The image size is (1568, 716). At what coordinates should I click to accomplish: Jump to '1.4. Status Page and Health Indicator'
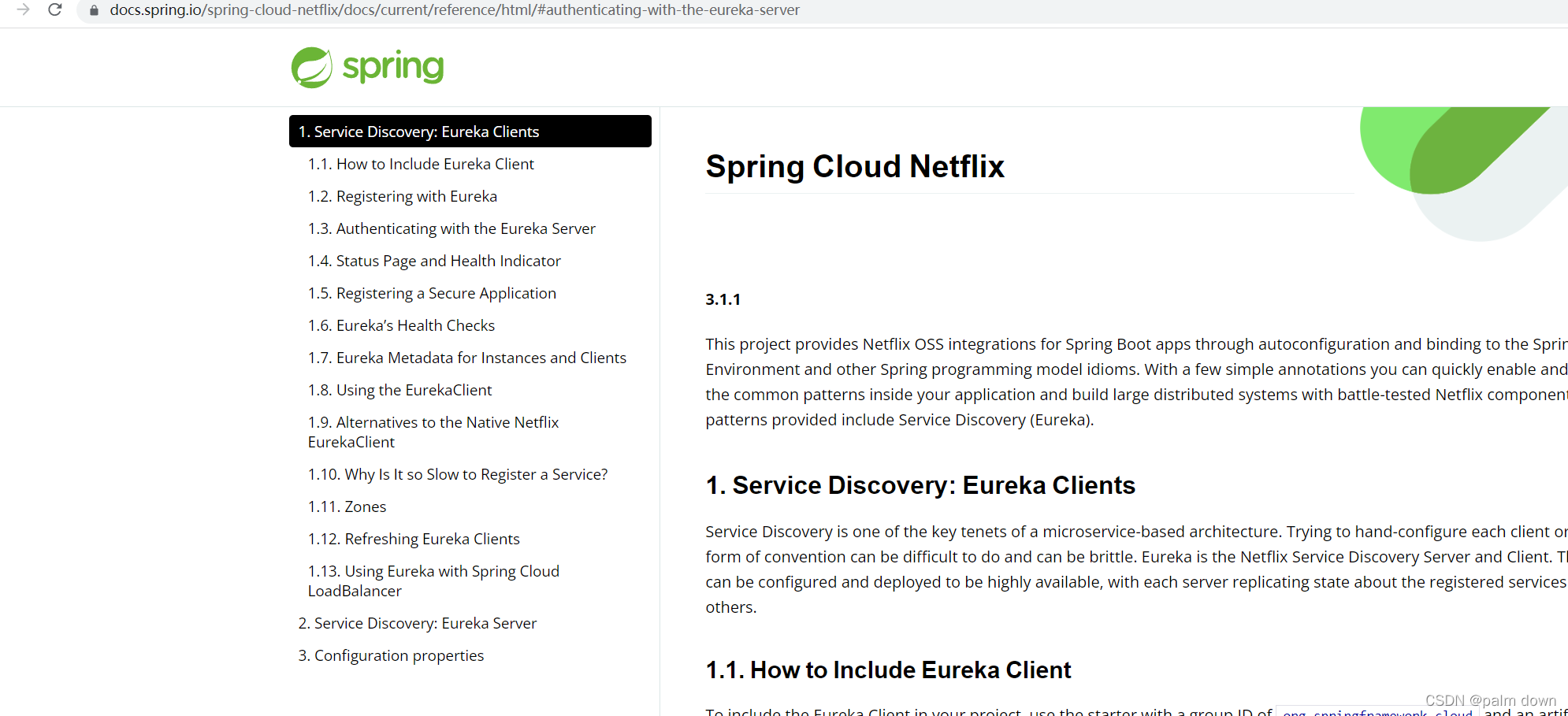(x=434, y=261)
